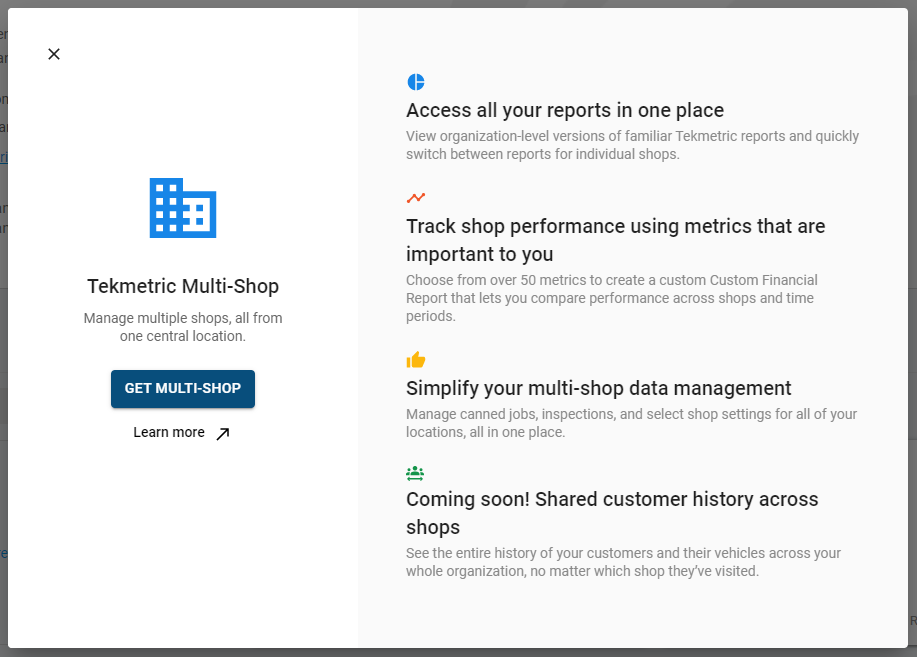This screenshot has width=917, height=657.
Task: Click the 'Track shop performance' heading
Action: coord(615,240)
